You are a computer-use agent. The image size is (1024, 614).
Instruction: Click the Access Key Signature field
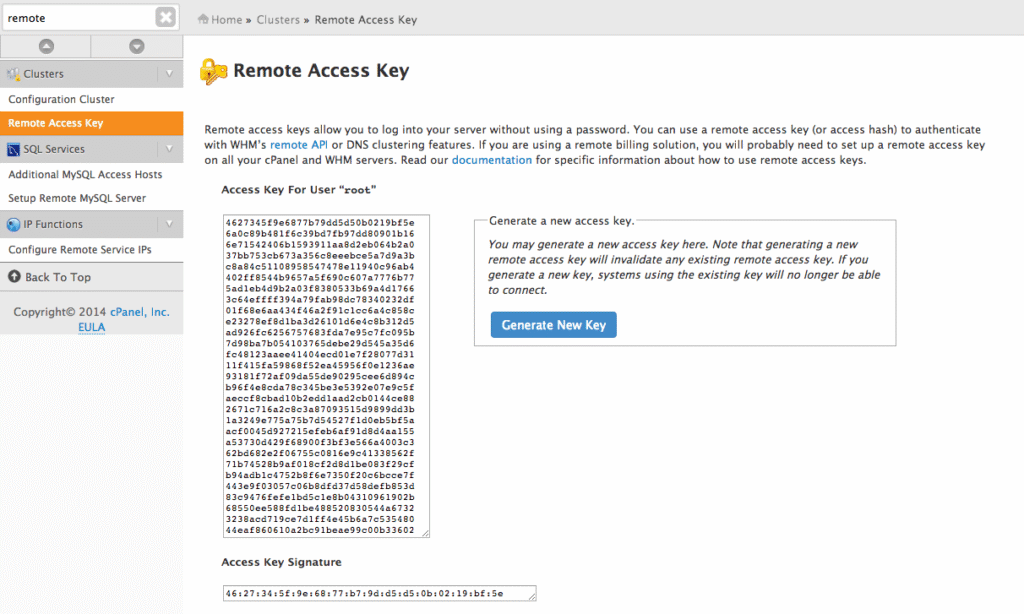click(379, 593)
